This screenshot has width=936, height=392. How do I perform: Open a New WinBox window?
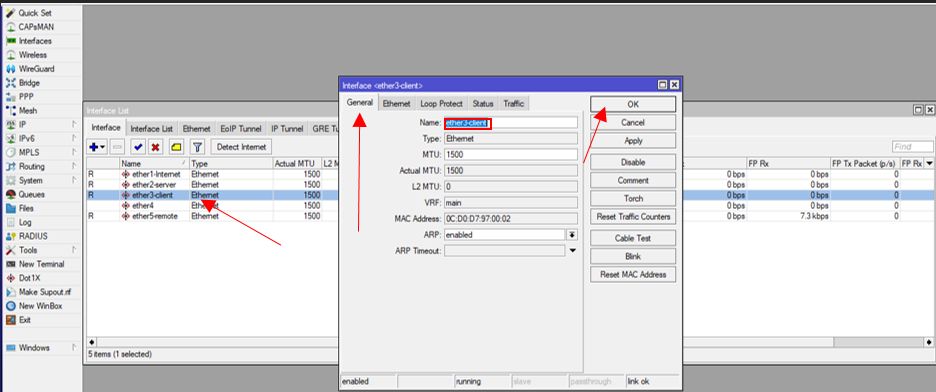41,305
